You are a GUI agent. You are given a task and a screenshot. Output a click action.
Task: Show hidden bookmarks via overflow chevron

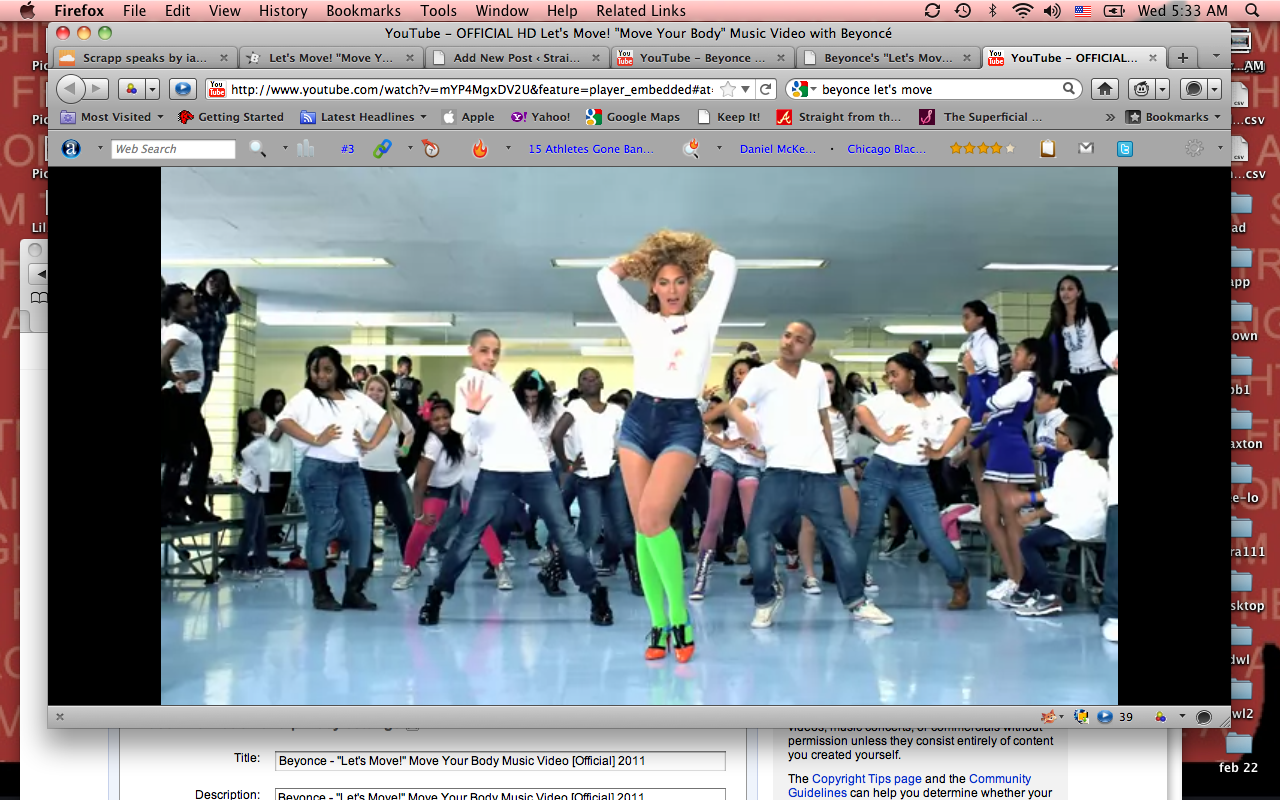[1110, 117]
